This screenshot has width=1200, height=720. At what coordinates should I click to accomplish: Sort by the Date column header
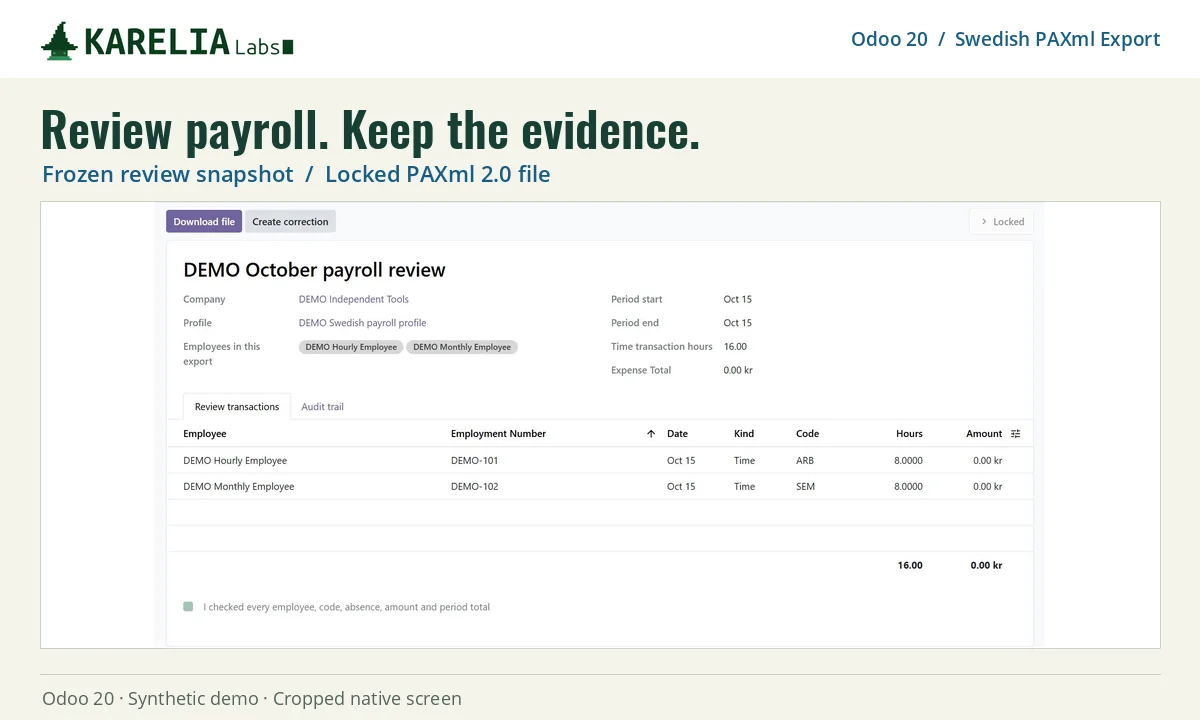677,434
